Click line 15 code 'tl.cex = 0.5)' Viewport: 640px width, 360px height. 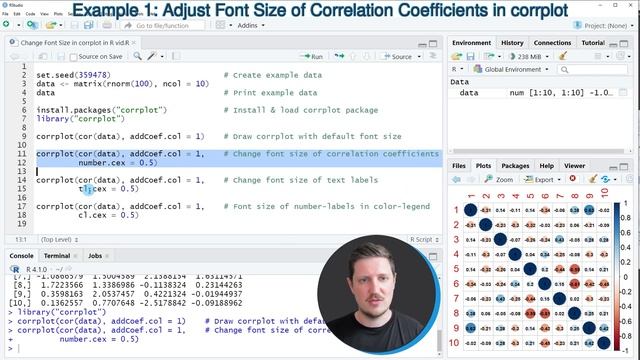coord(109,189)
